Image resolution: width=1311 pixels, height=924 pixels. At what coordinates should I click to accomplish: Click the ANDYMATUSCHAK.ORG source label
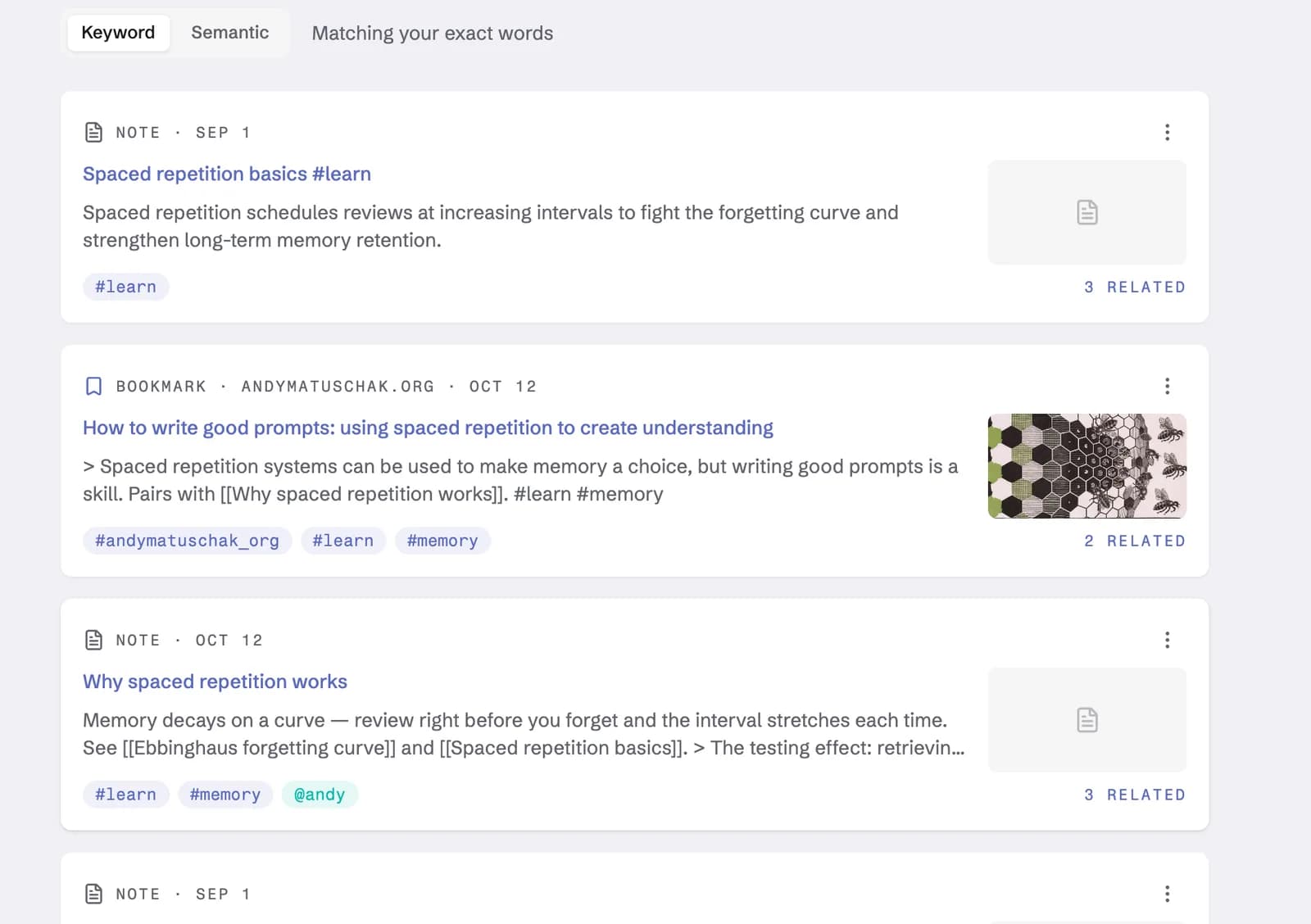(338, 387)
